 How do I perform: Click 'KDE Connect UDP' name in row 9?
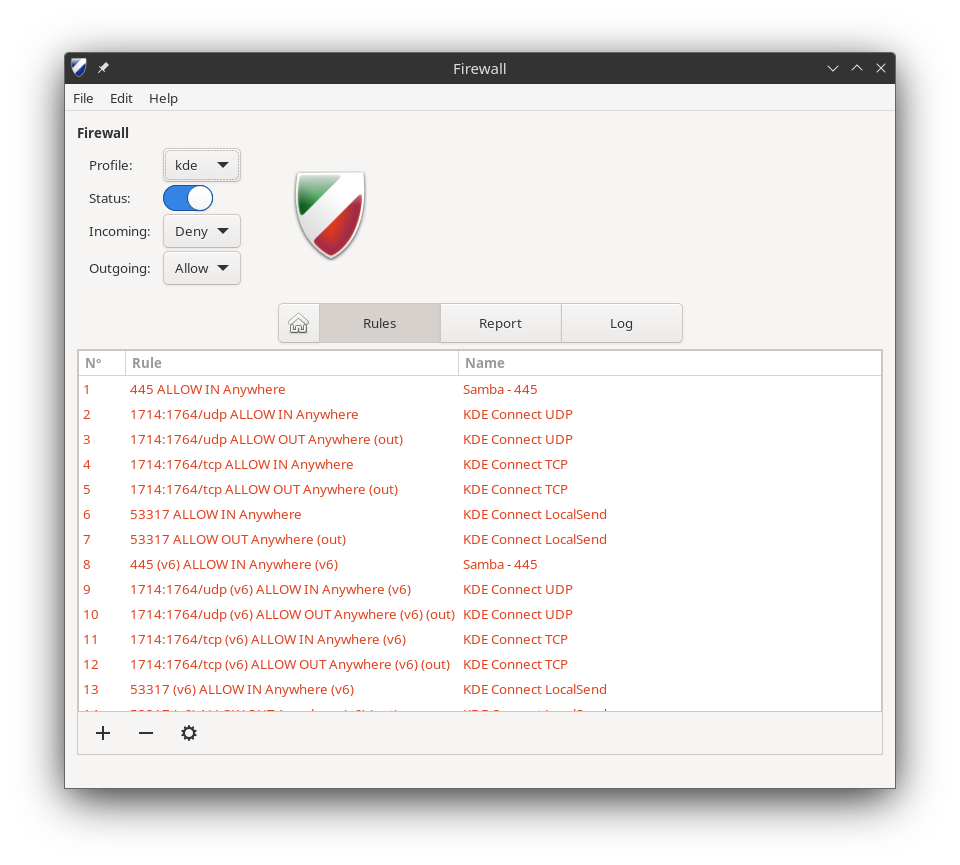pos(518,590)
